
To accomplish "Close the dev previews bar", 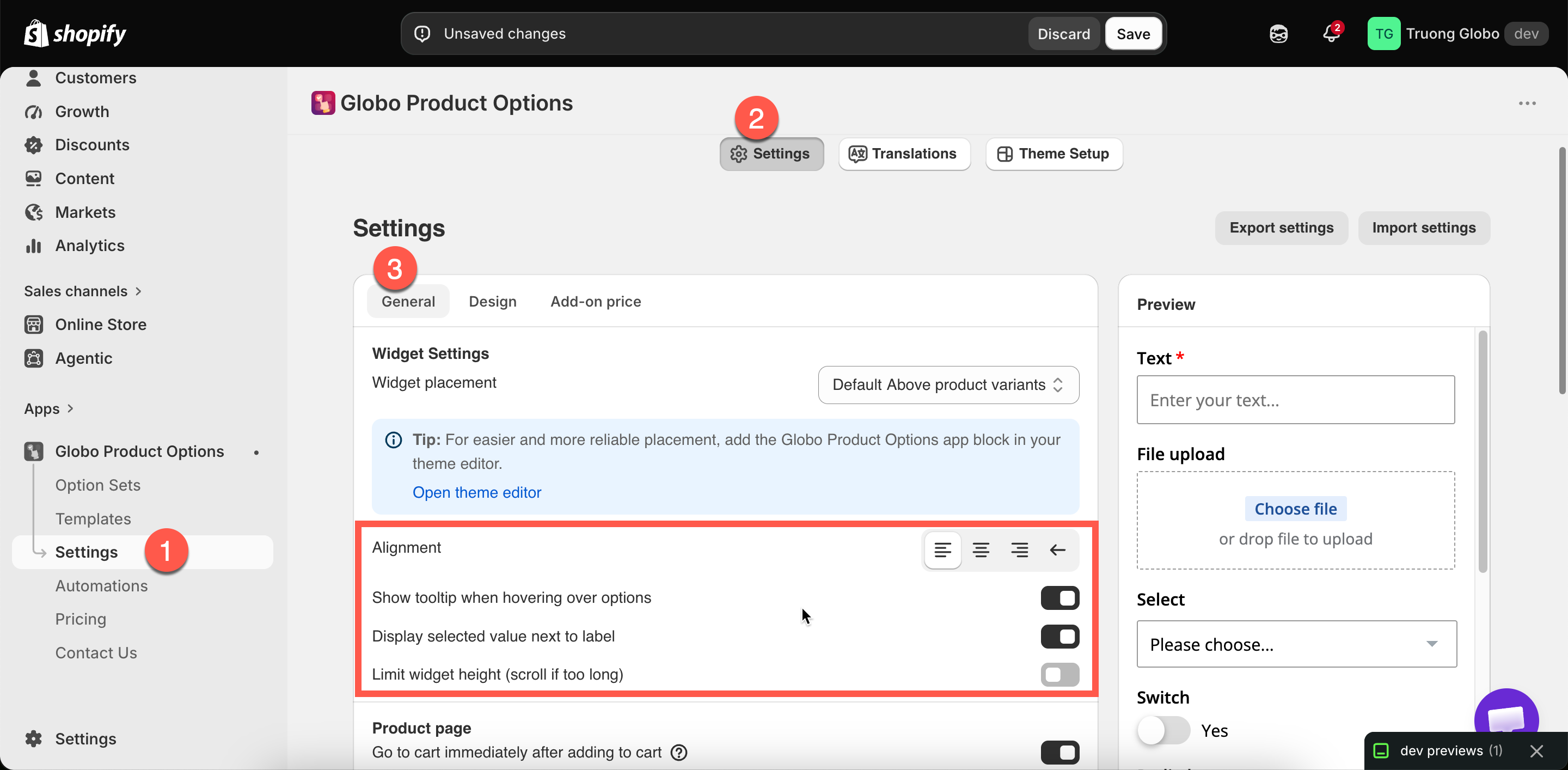I will point(1536,751).
